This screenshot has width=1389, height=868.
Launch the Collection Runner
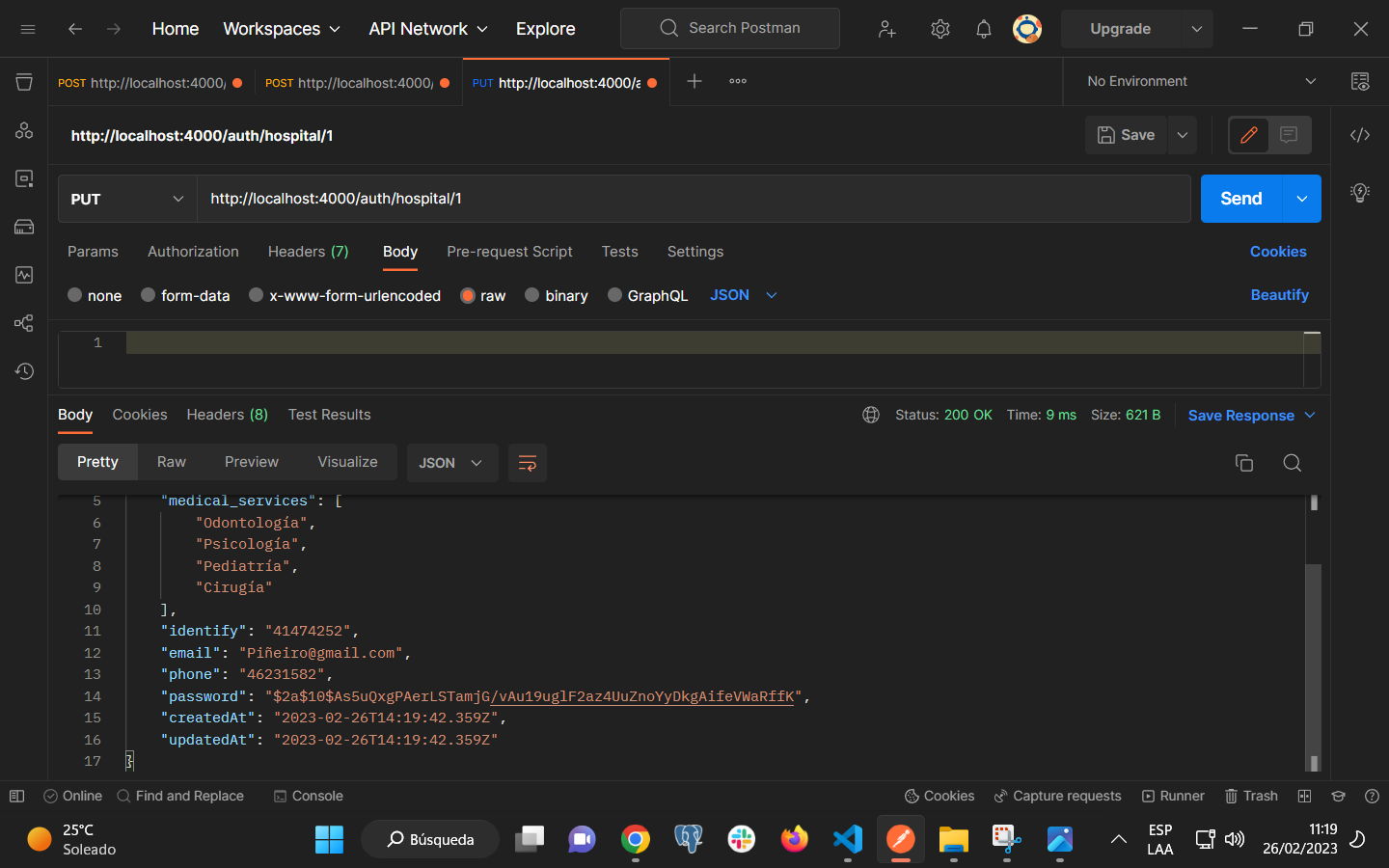[x=1173, y=796]
